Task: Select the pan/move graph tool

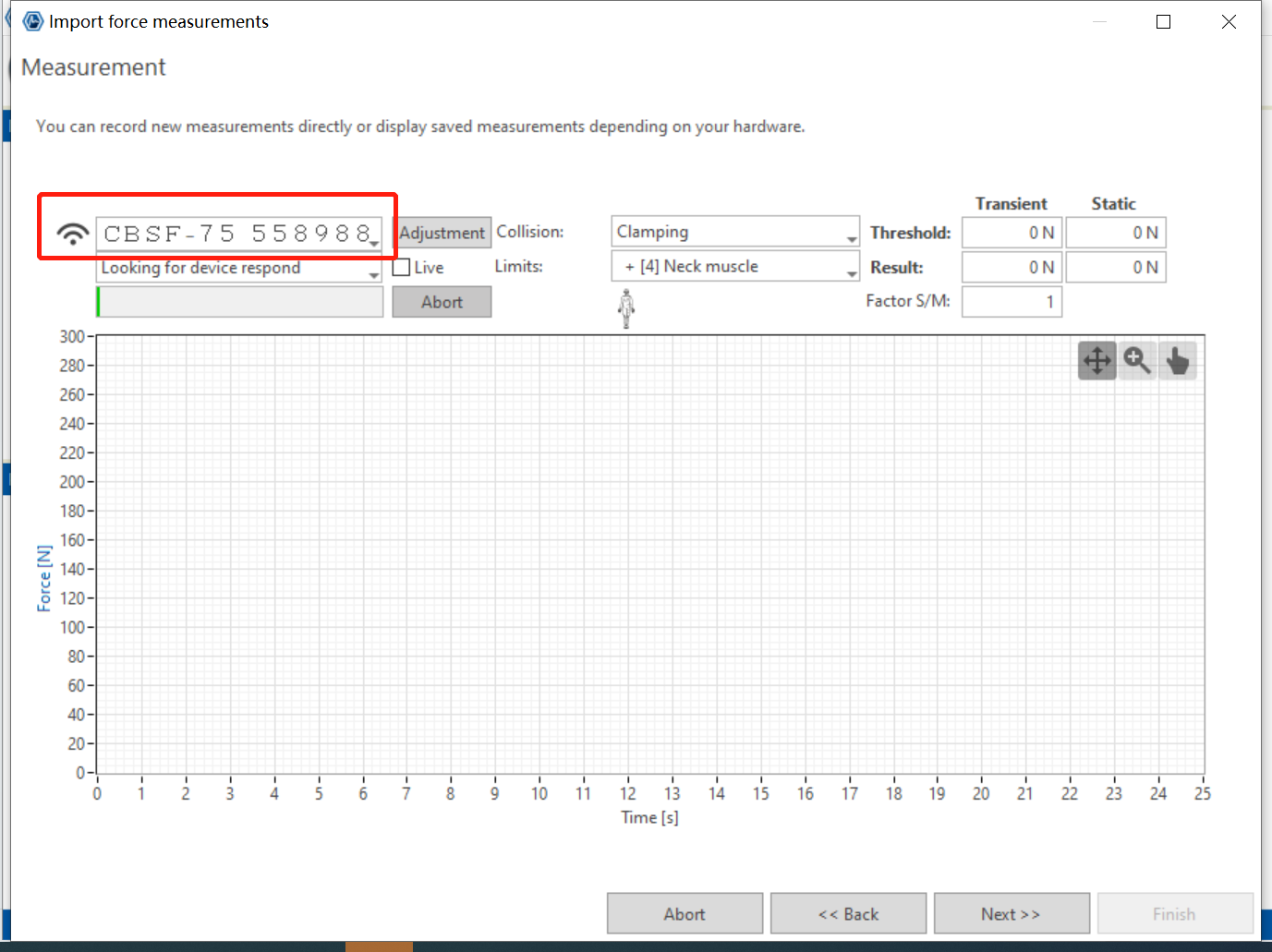Action: [x=1096, y=360]
